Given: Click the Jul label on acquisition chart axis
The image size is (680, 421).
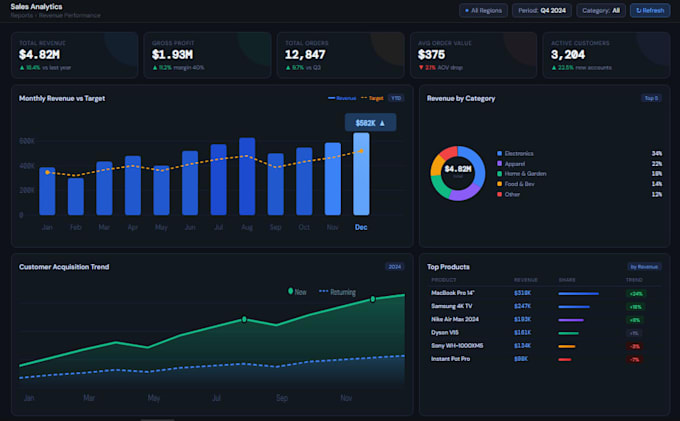Looking at the screenshot, I should (216, 398).
